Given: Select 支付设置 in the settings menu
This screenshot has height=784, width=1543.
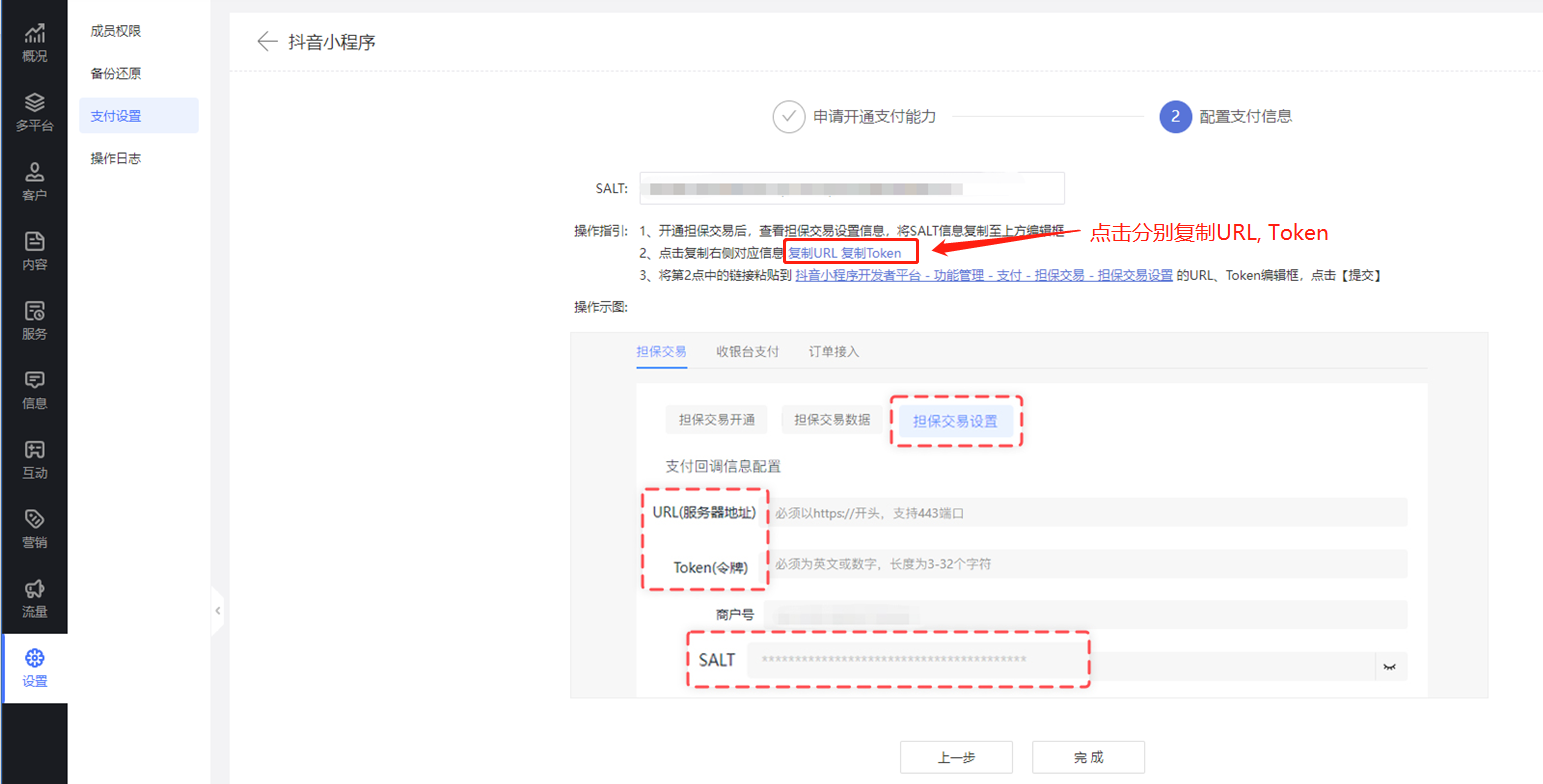Looking at the screenshot, I should 139,116.
